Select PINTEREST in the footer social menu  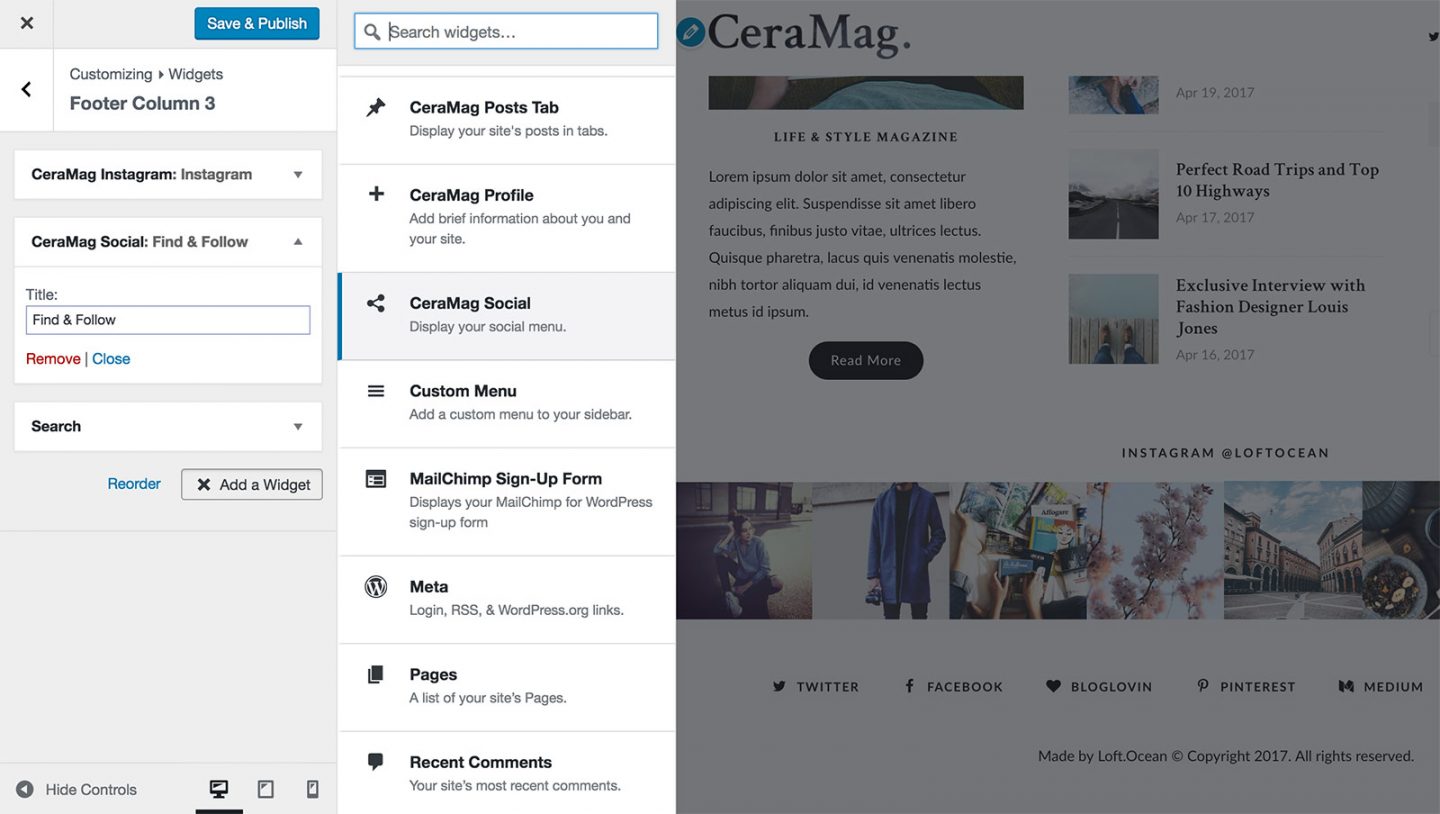(x=1246, y=686)
